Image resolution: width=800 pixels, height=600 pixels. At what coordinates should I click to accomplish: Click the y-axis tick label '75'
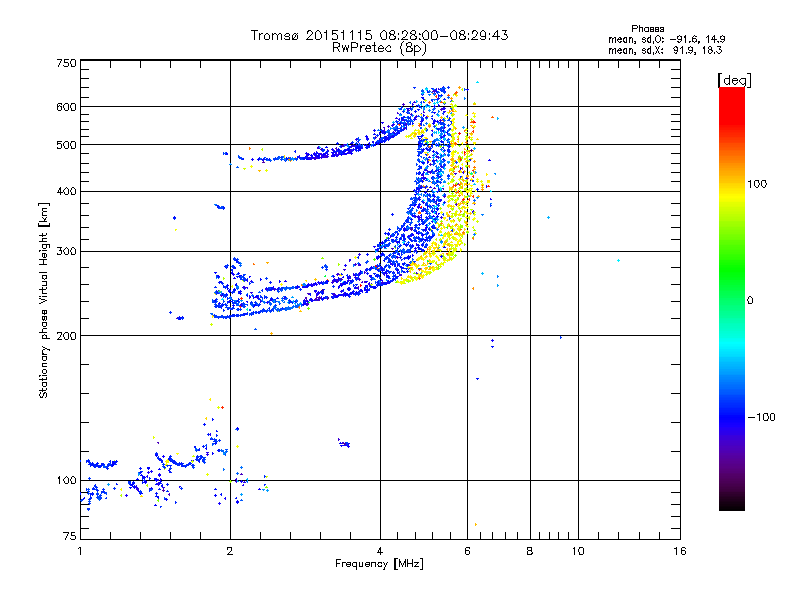click(x=70, y=536)
